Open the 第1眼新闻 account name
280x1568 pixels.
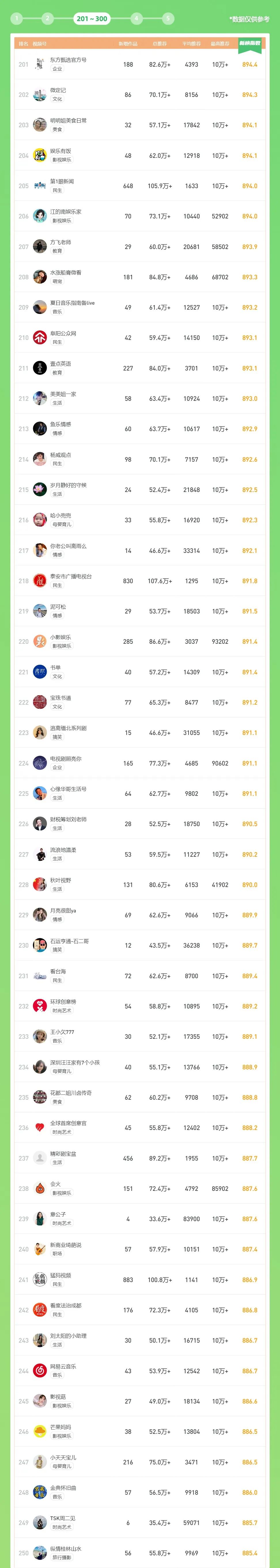click(x=62, y=182)
